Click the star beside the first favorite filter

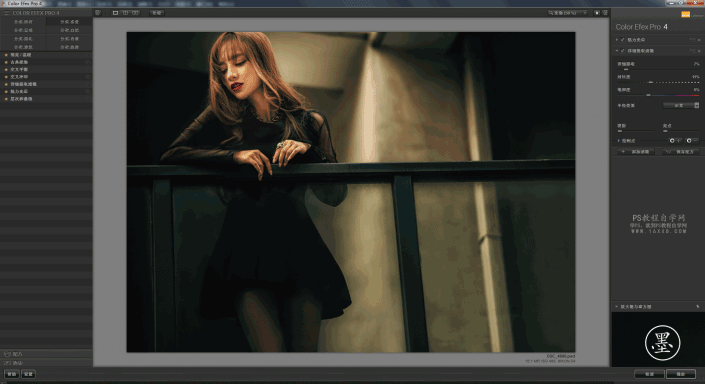pos(6,55)
